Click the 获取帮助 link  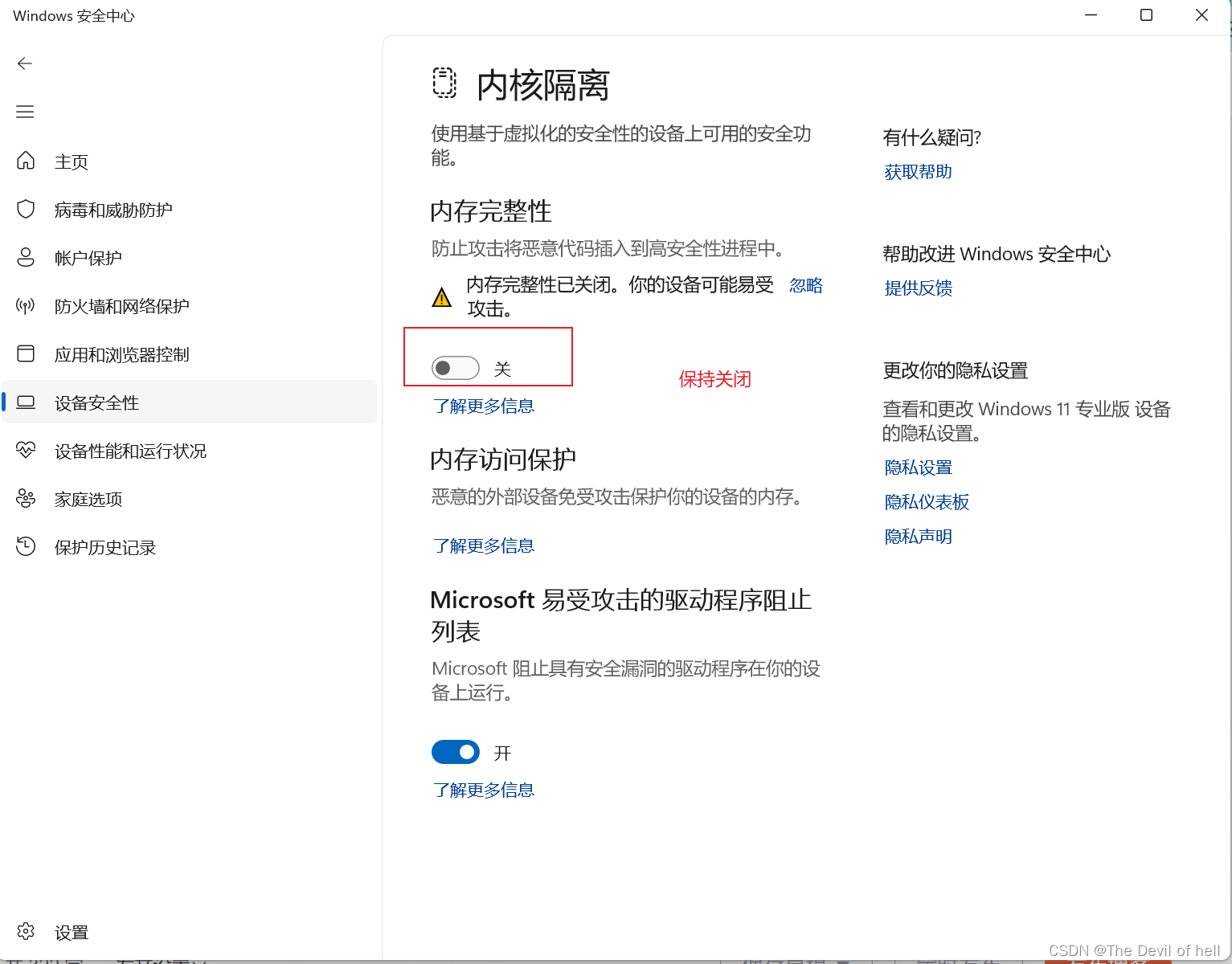(x=918, y=172)
